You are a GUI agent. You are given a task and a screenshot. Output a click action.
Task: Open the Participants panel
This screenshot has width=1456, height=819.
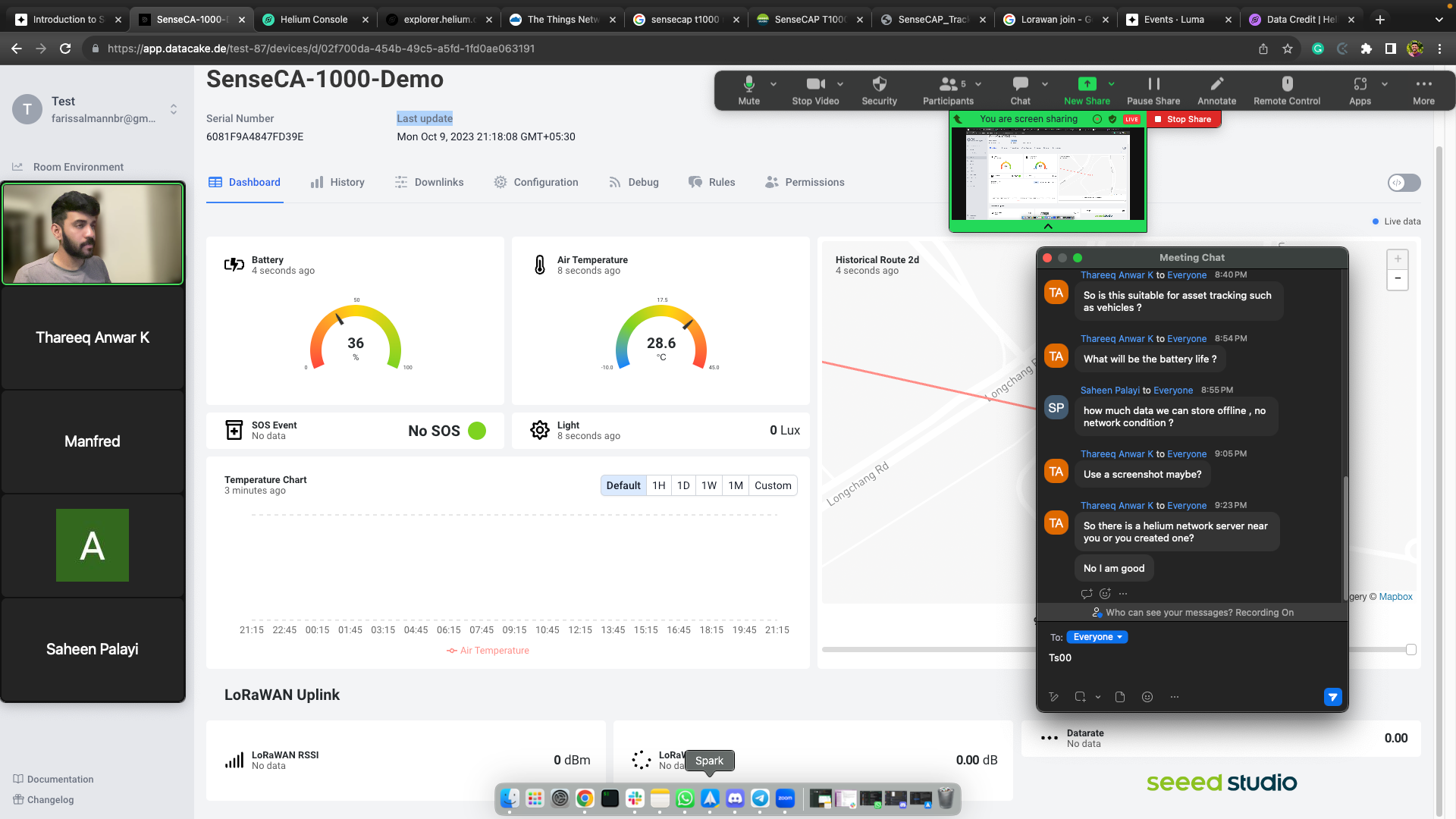(948, 90)
